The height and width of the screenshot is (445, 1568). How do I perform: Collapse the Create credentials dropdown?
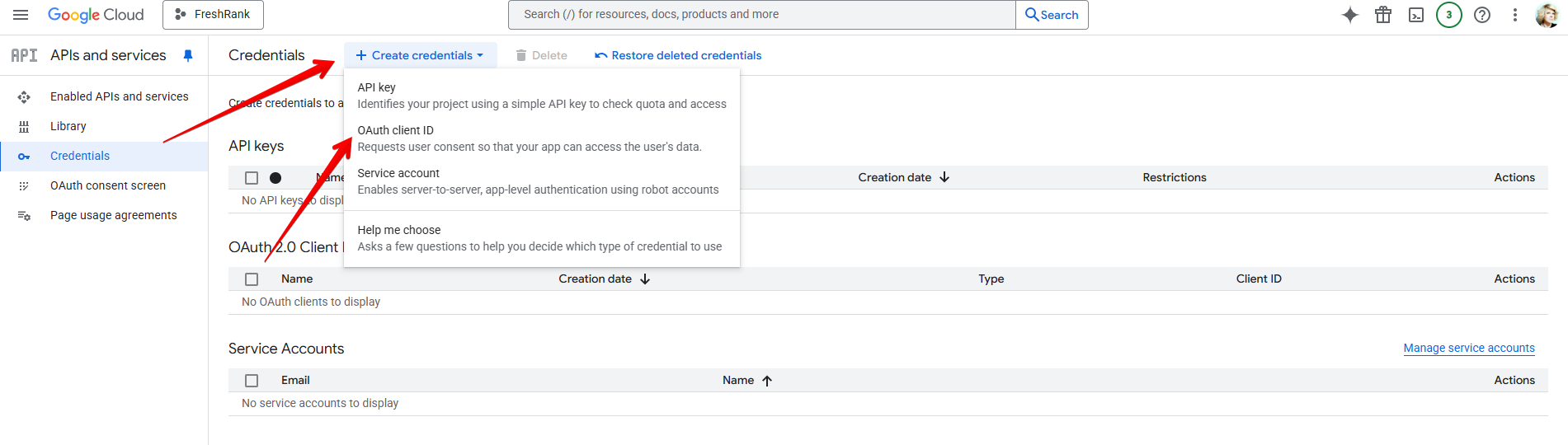tap(420, 55)
